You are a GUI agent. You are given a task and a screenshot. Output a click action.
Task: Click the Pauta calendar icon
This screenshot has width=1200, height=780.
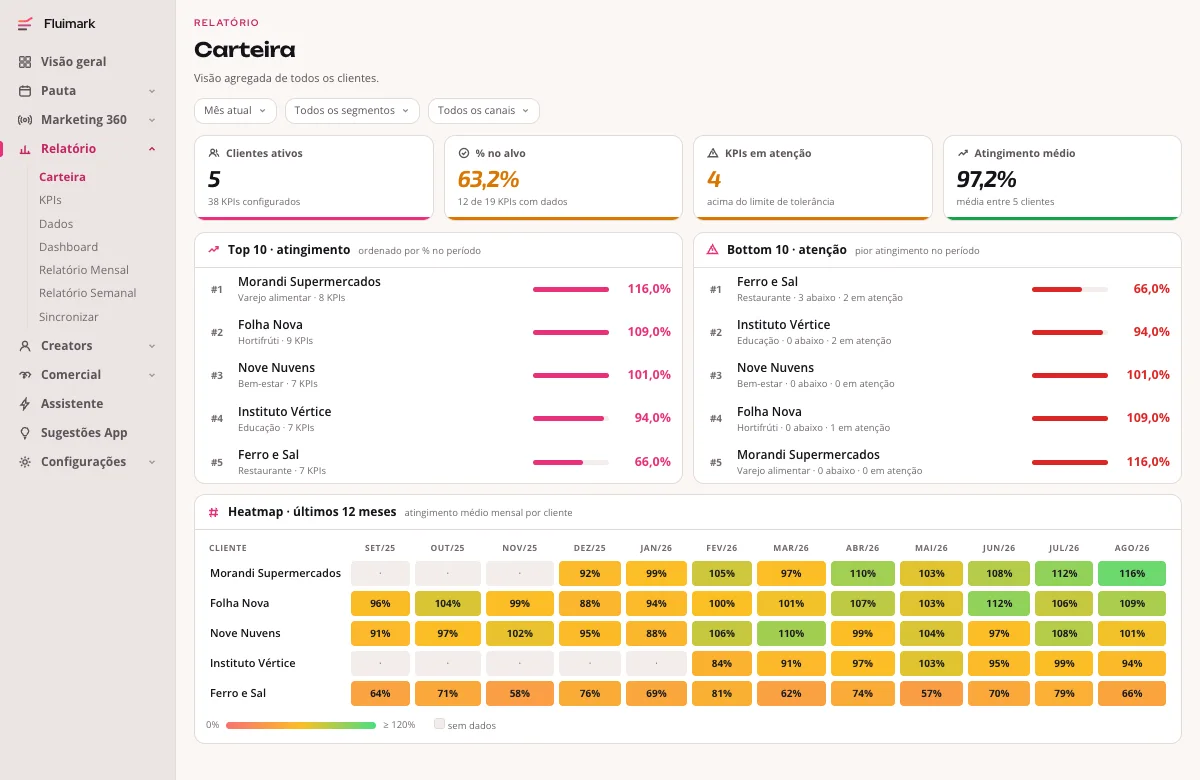(25, 91)
